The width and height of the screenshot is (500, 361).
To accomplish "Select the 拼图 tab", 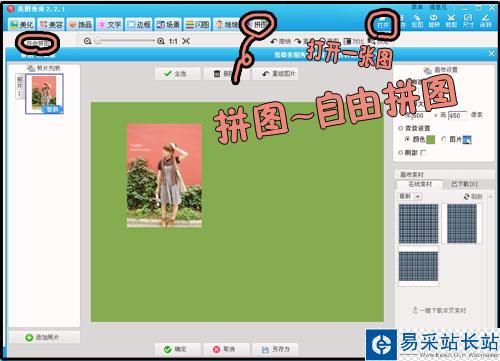I will pyautogui.click(x=258, y=24).
